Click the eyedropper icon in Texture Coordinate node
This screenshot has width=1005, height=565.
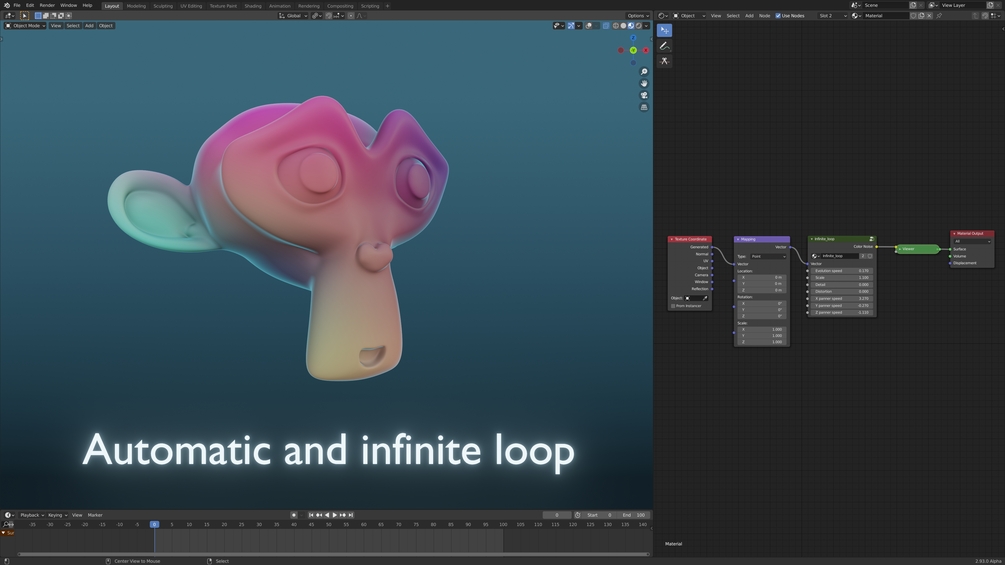pos(705,298)
